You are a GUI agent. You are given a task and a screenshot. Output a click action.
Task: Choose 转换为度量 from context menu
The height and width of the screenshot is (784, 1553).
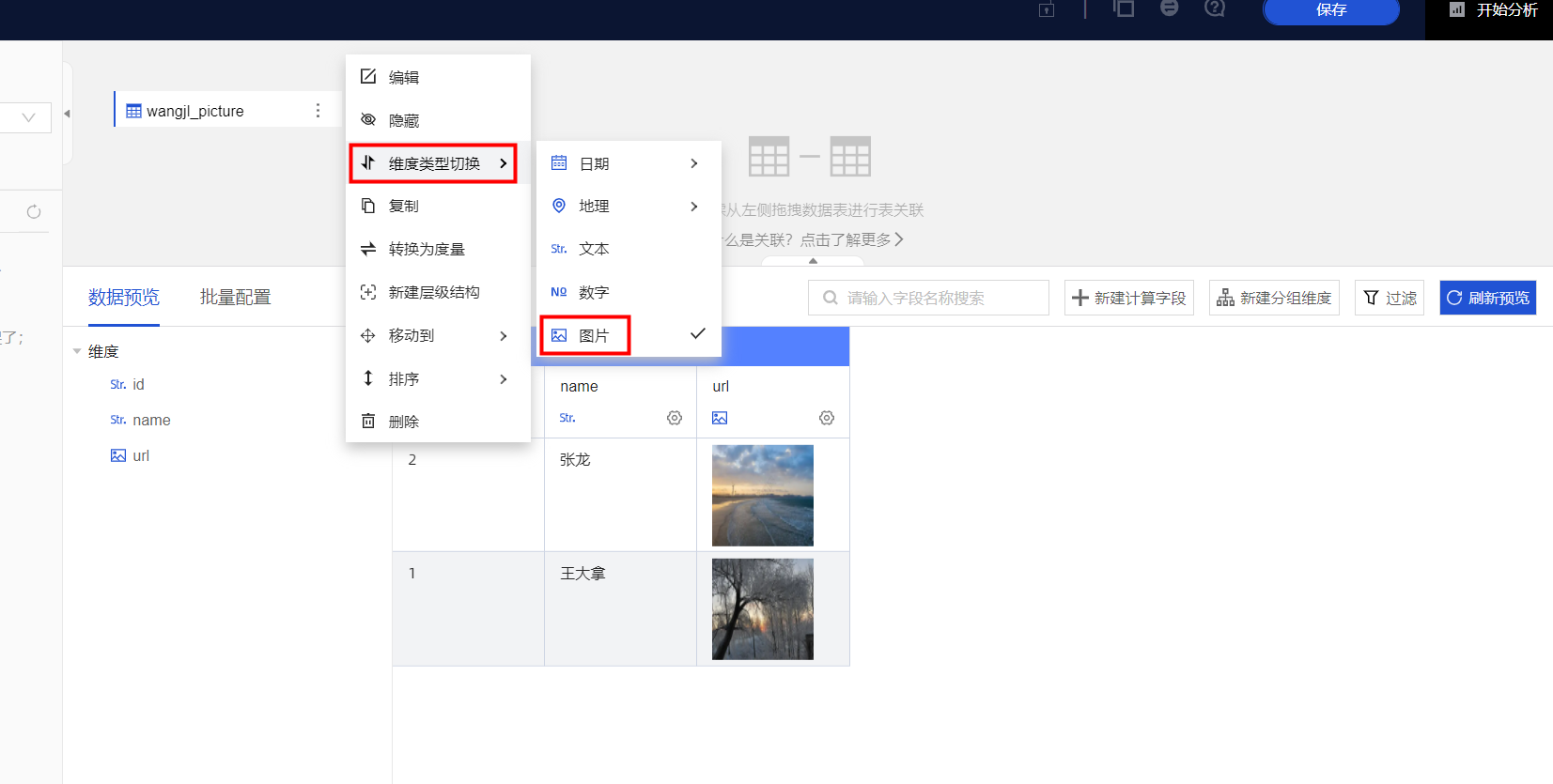(427, 249)
